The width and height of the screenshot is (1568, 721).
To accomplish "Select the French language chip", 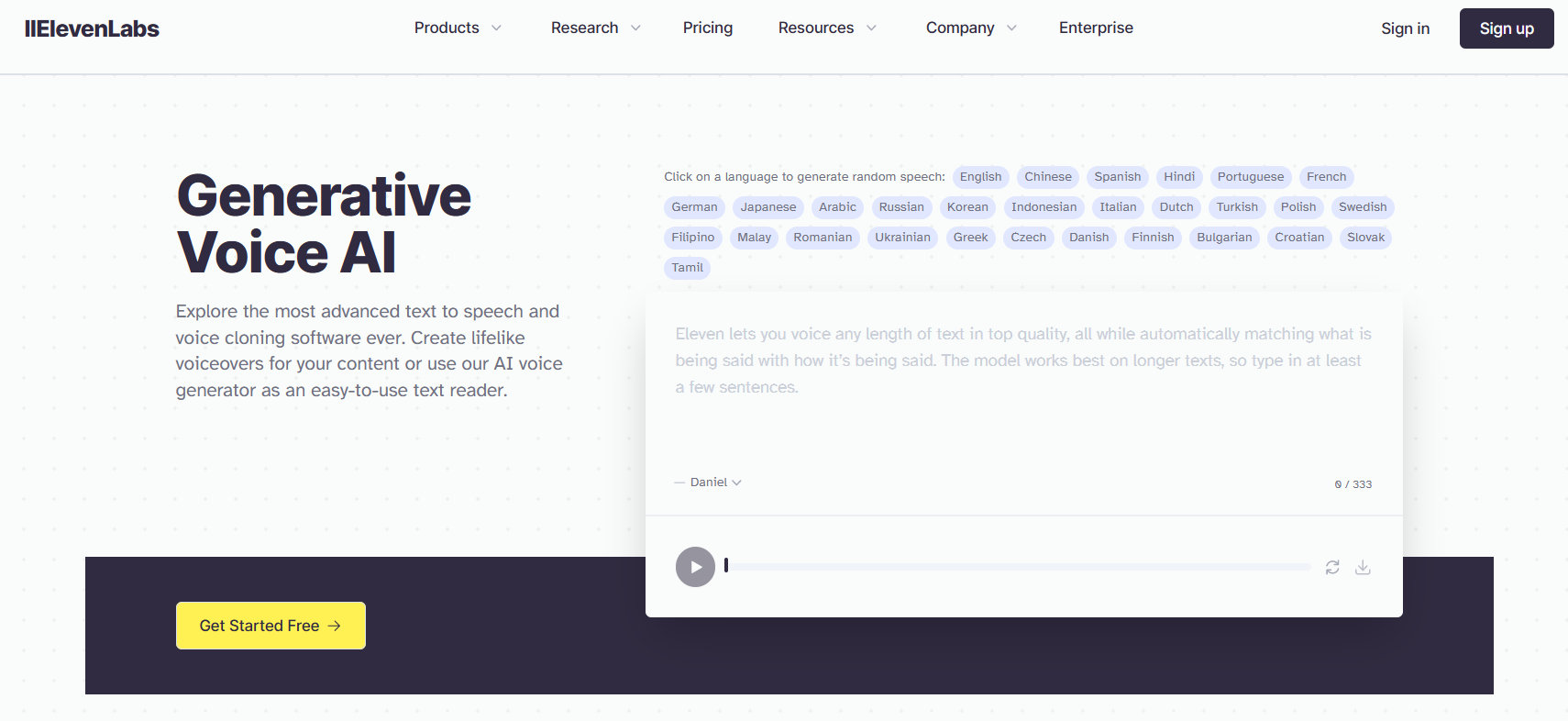I will pos(1326,177).
